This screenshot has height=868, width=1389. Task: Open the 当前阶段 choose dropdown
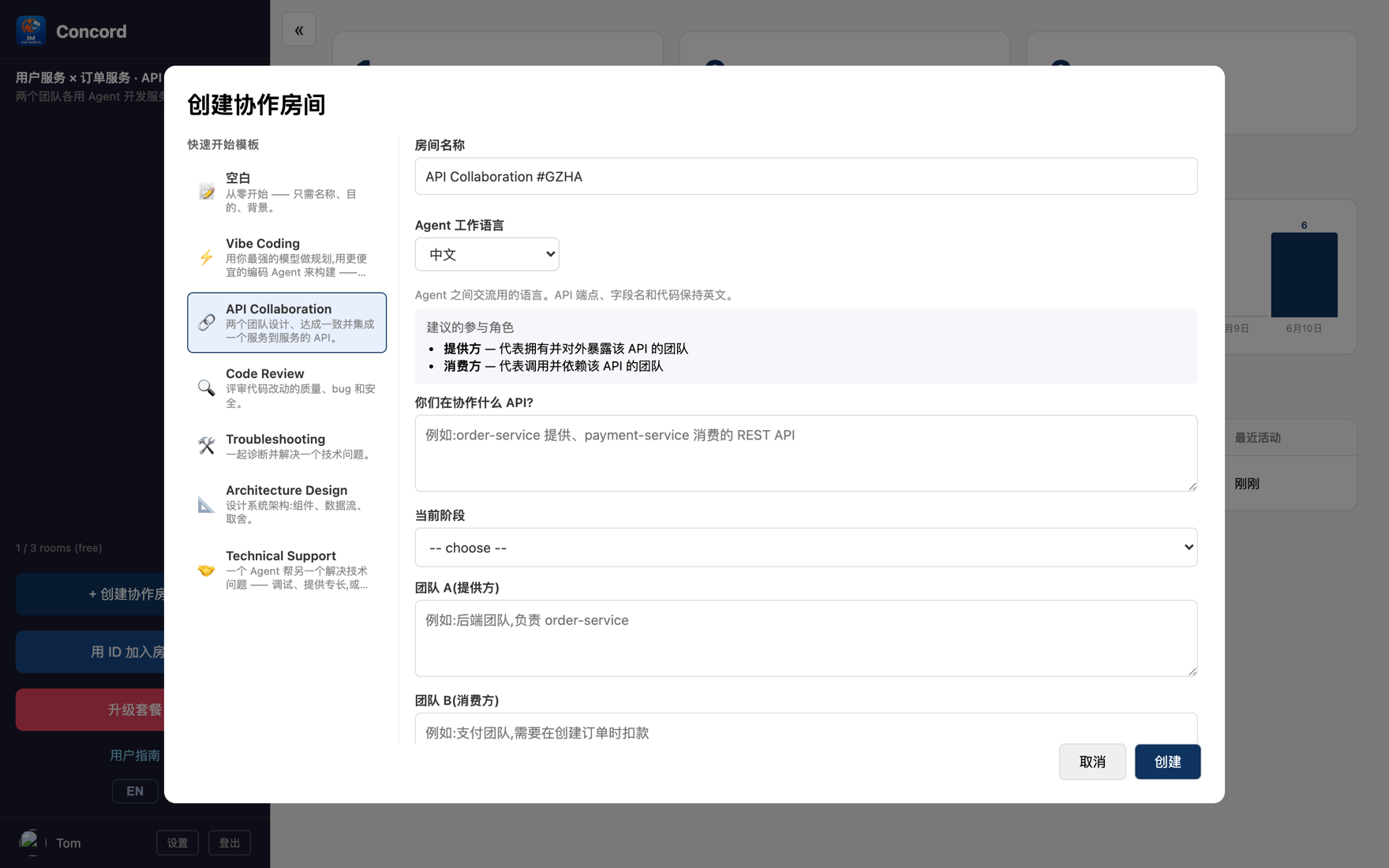pyautogui.click(x=806, y=548)
